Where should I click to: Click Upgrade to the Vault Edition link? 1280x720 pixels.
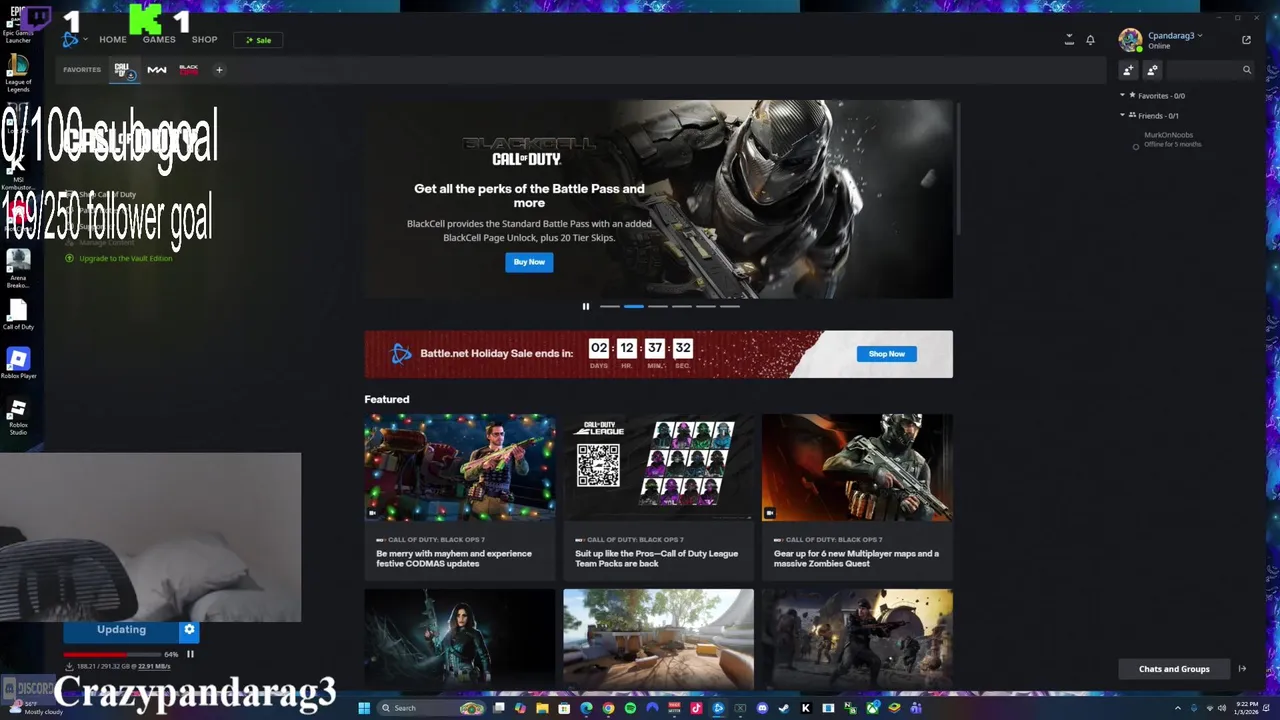[x=125, y=258]
